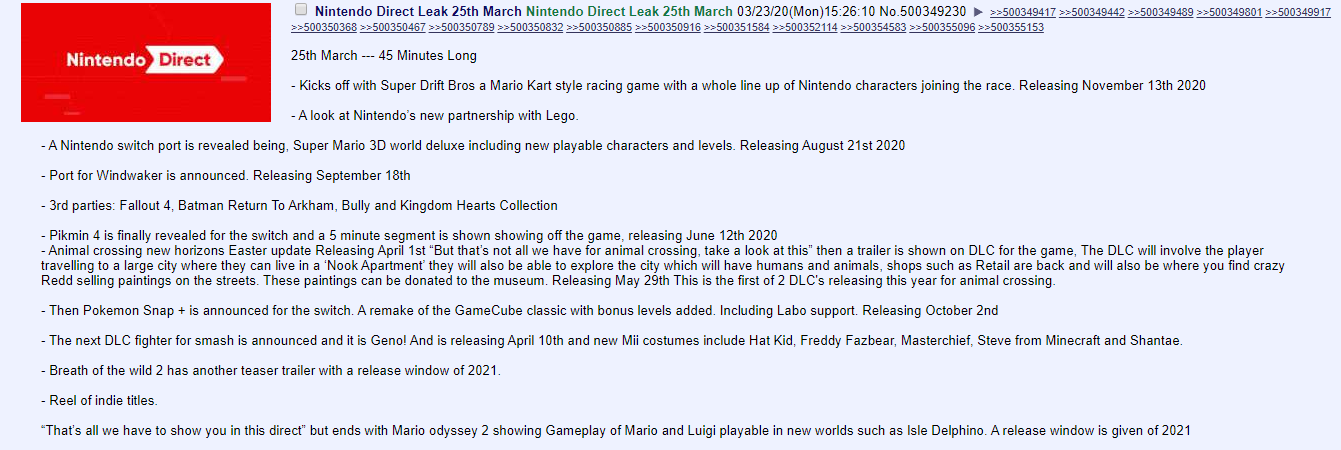Follow backlink >>500354583
The image size is (1341, 450).
(x=874, y=27)
